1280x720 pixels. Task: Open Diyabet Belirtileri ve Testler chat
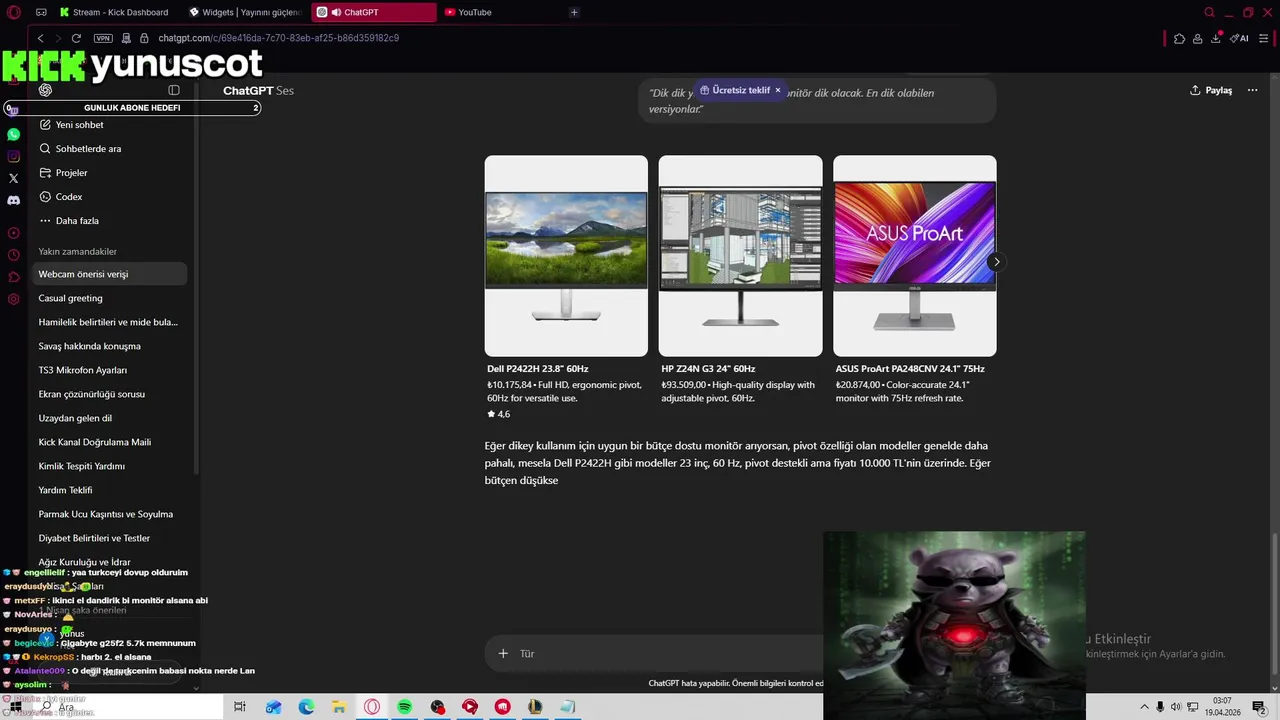click(x=110, y=538)
